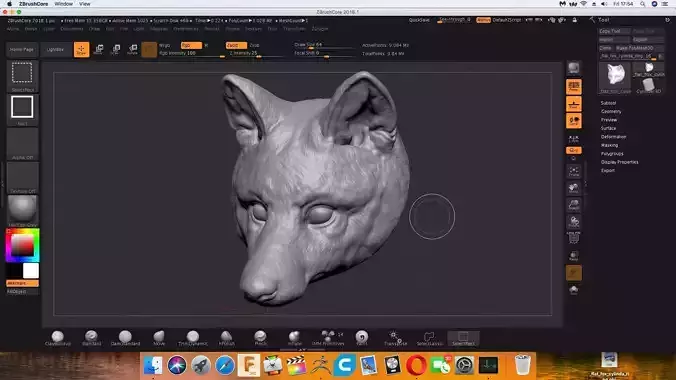
Task: Open LightBox browser
Action: tap(55, 50)
